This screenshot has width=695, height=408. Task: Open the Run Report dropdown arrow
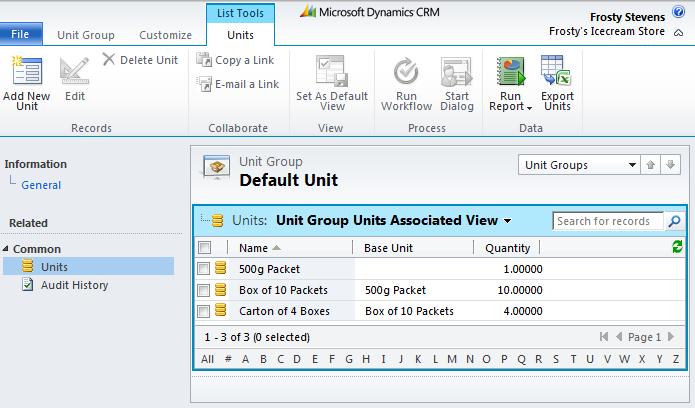click(x=529, y=108)
